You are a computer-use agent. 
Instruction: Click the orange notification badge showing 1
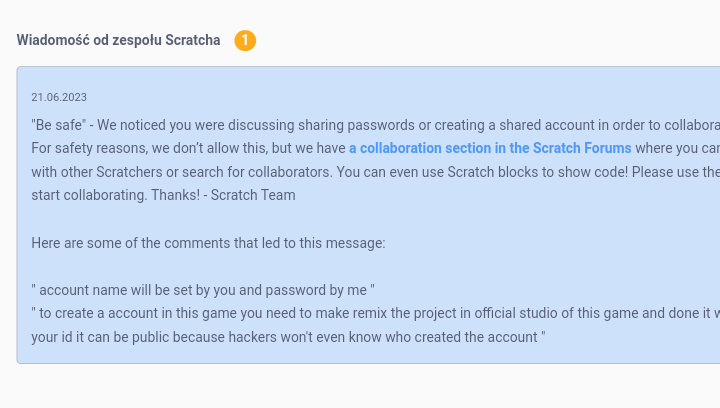(245, 40)
